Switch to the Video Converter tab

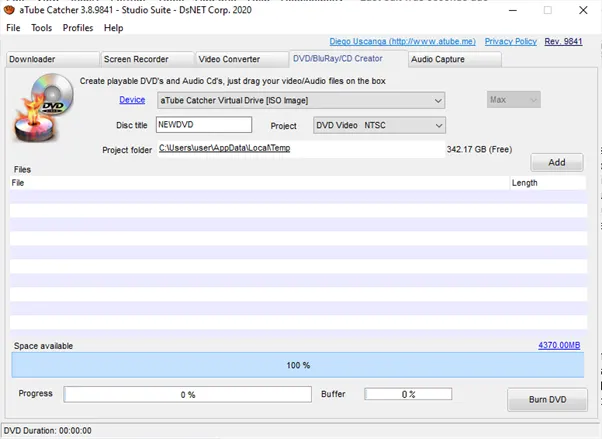(242, 59)
